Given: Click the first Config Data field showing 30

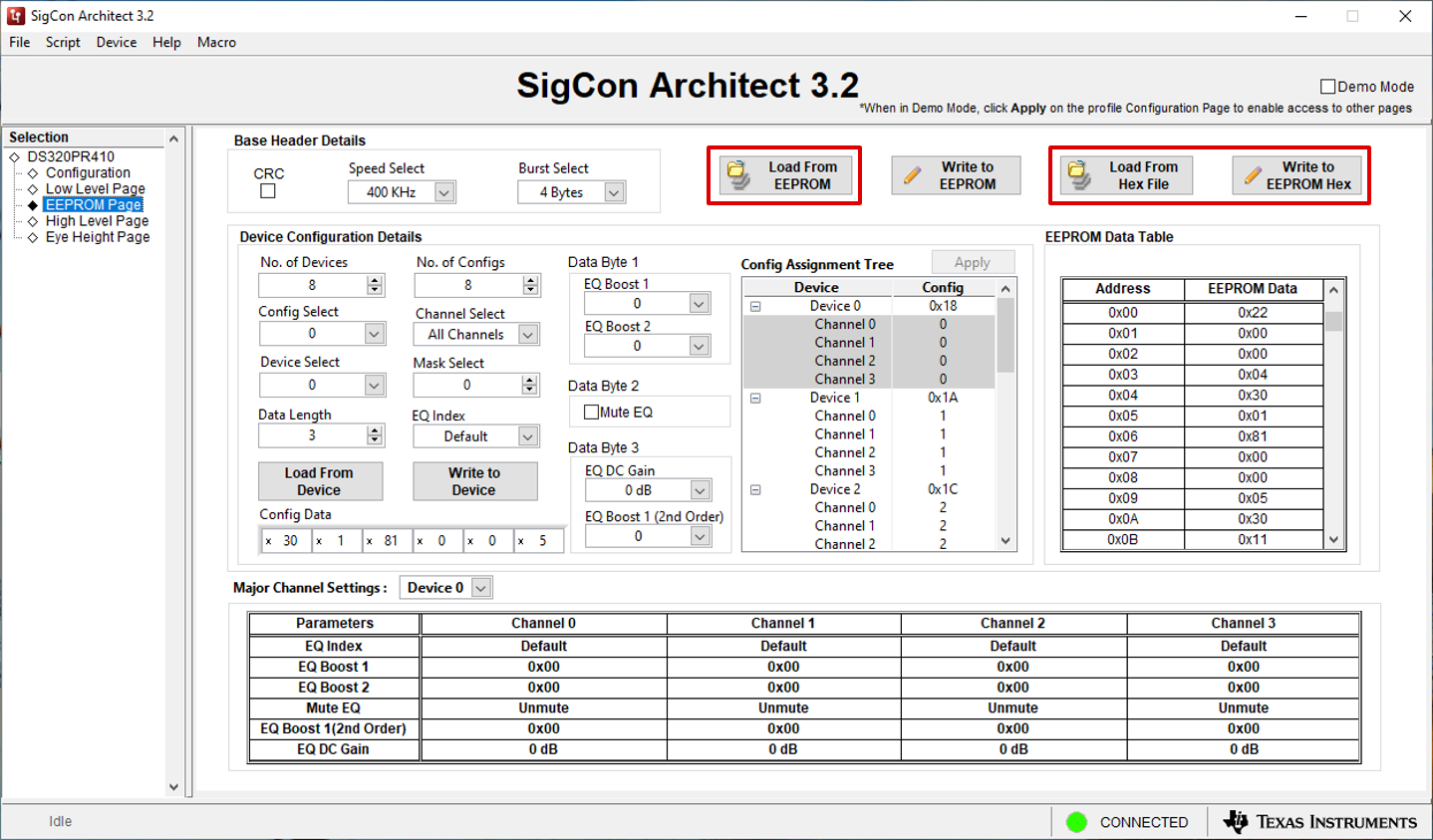Looking at the screenshot, I should coord(286,540).
